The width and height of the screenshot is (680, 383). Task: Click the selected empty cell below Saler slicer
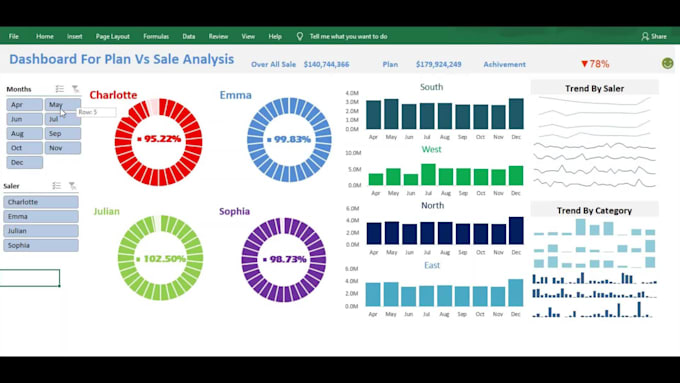click(29, 278)
